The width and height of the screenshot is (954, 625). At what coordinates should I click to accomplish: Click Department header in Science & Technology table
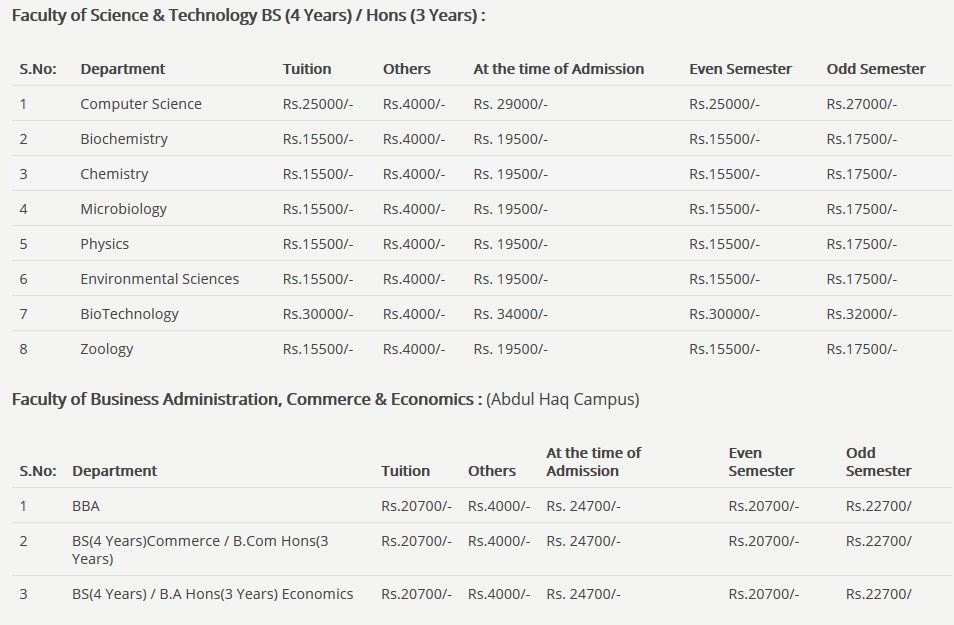coord(123,69)
